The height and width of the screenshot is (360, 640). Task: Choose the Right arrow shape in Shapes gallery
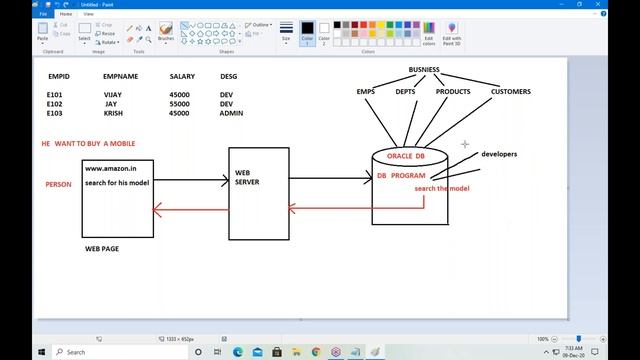[216, 33]
